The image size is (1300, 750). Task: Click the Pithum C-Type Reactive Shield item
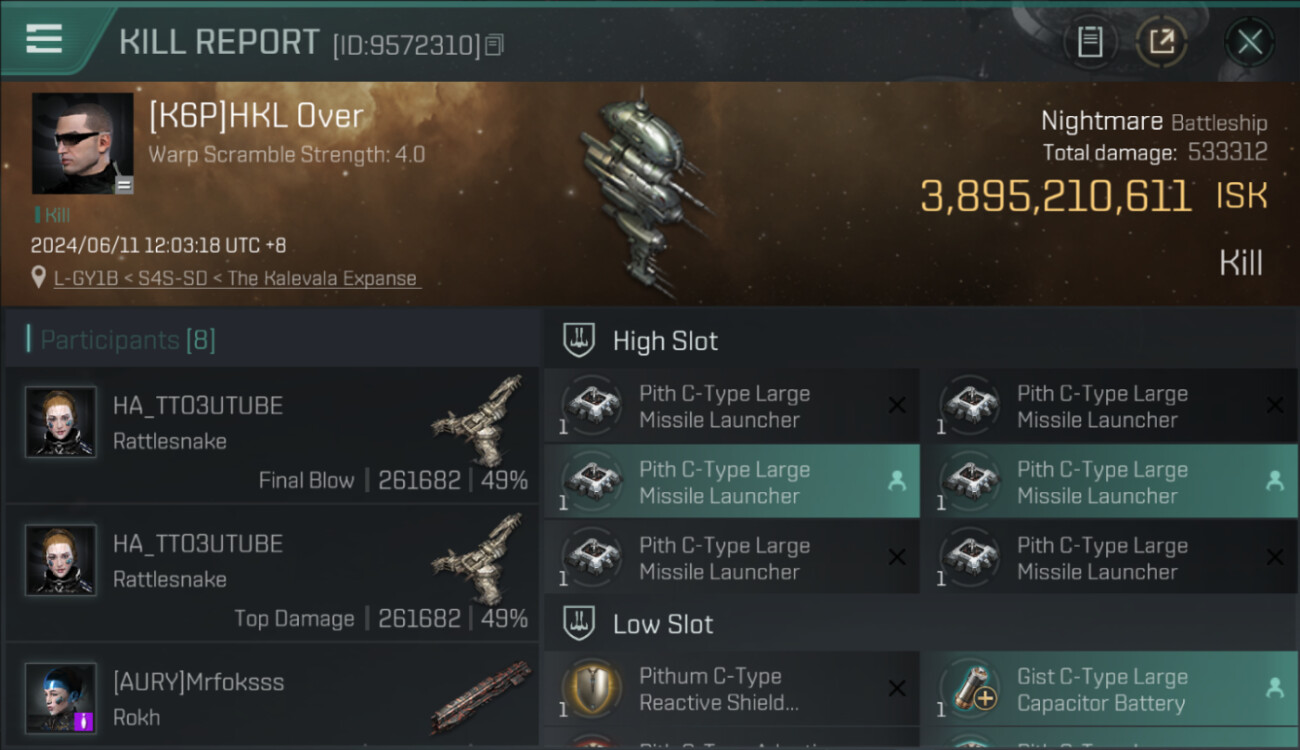coord(731,689)
